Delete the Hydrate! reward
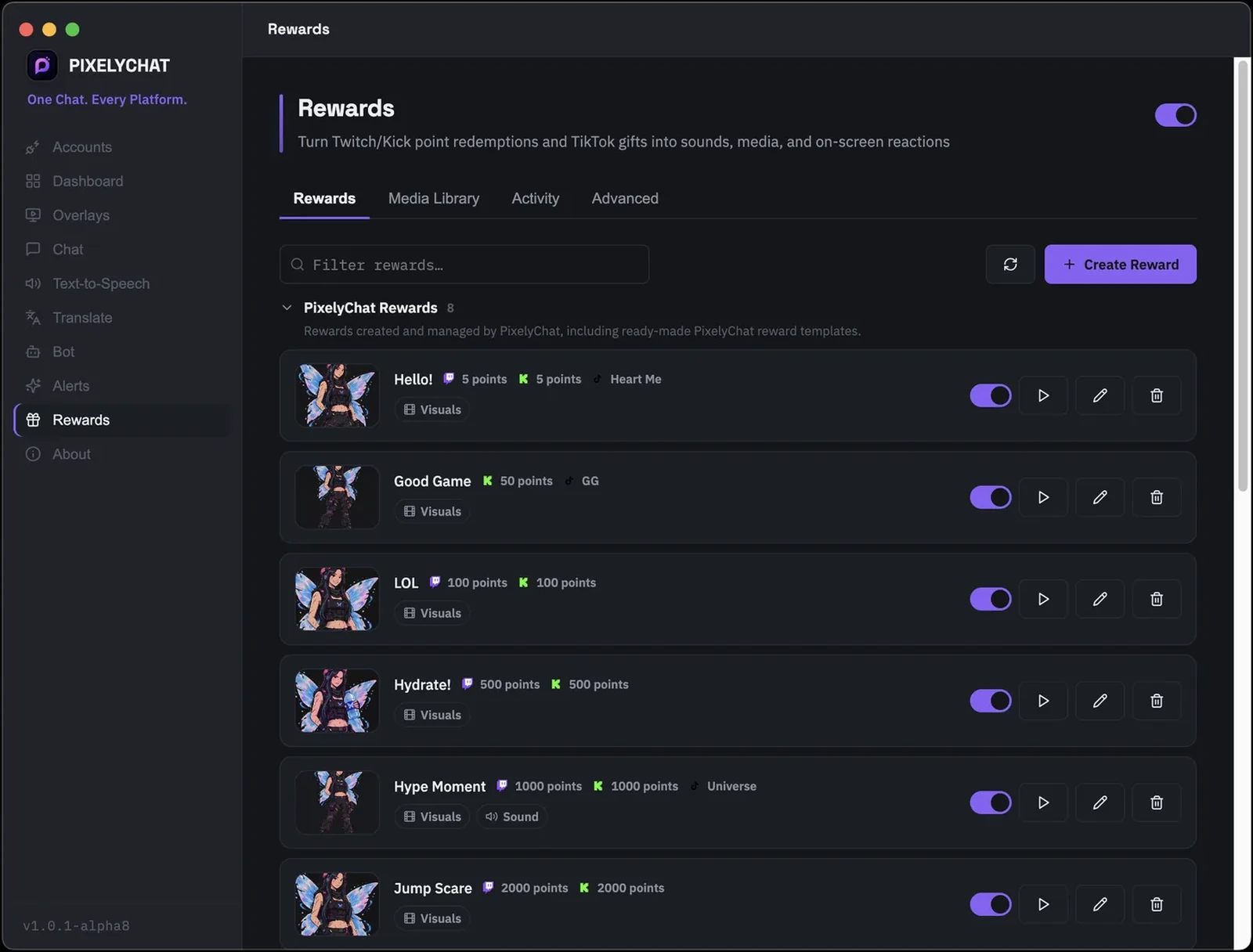Image resolution: width=1253 pixels, height=952 pixels. [1156, 701]
